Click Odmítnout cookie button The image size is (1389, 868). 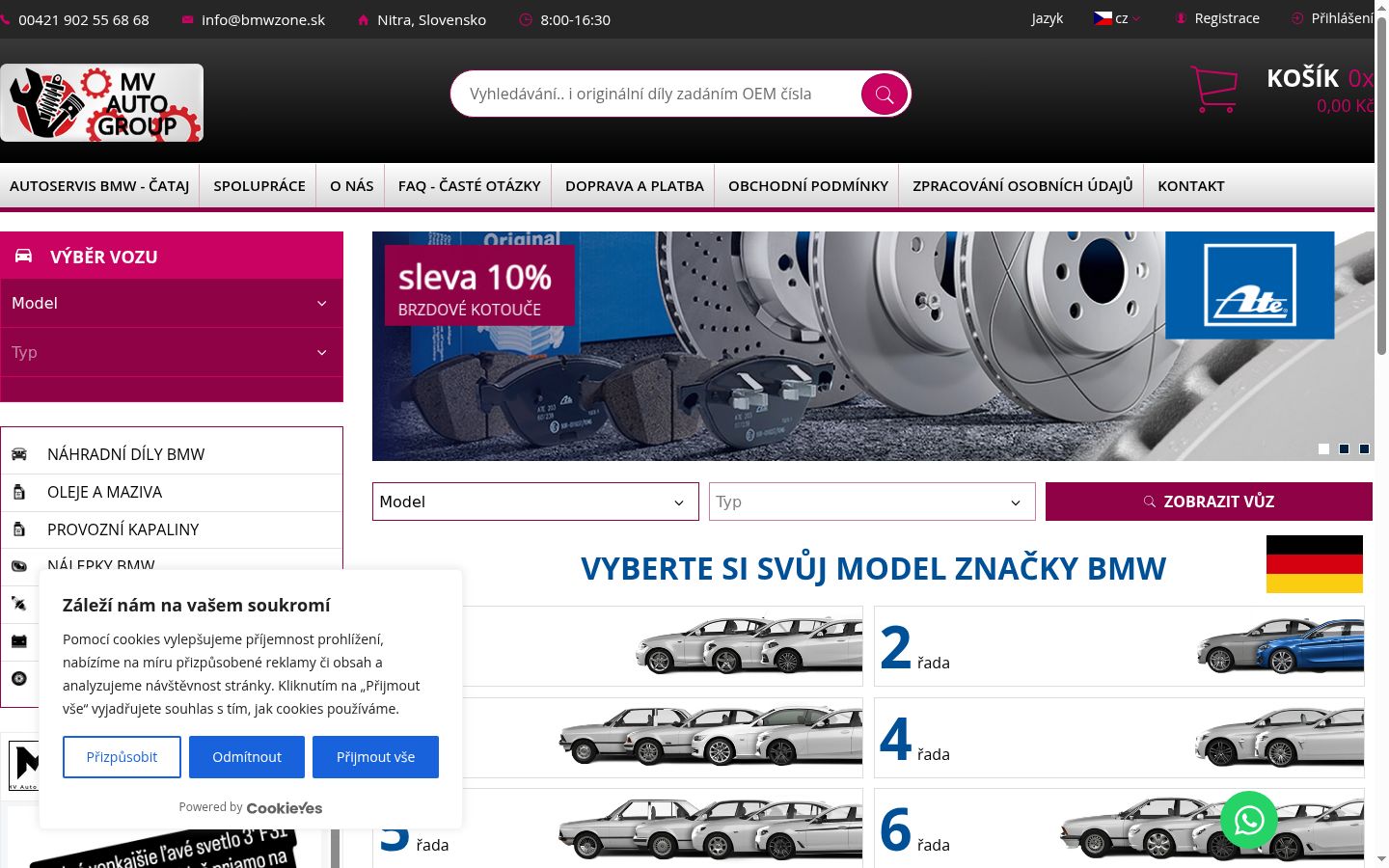pos(247,757)
